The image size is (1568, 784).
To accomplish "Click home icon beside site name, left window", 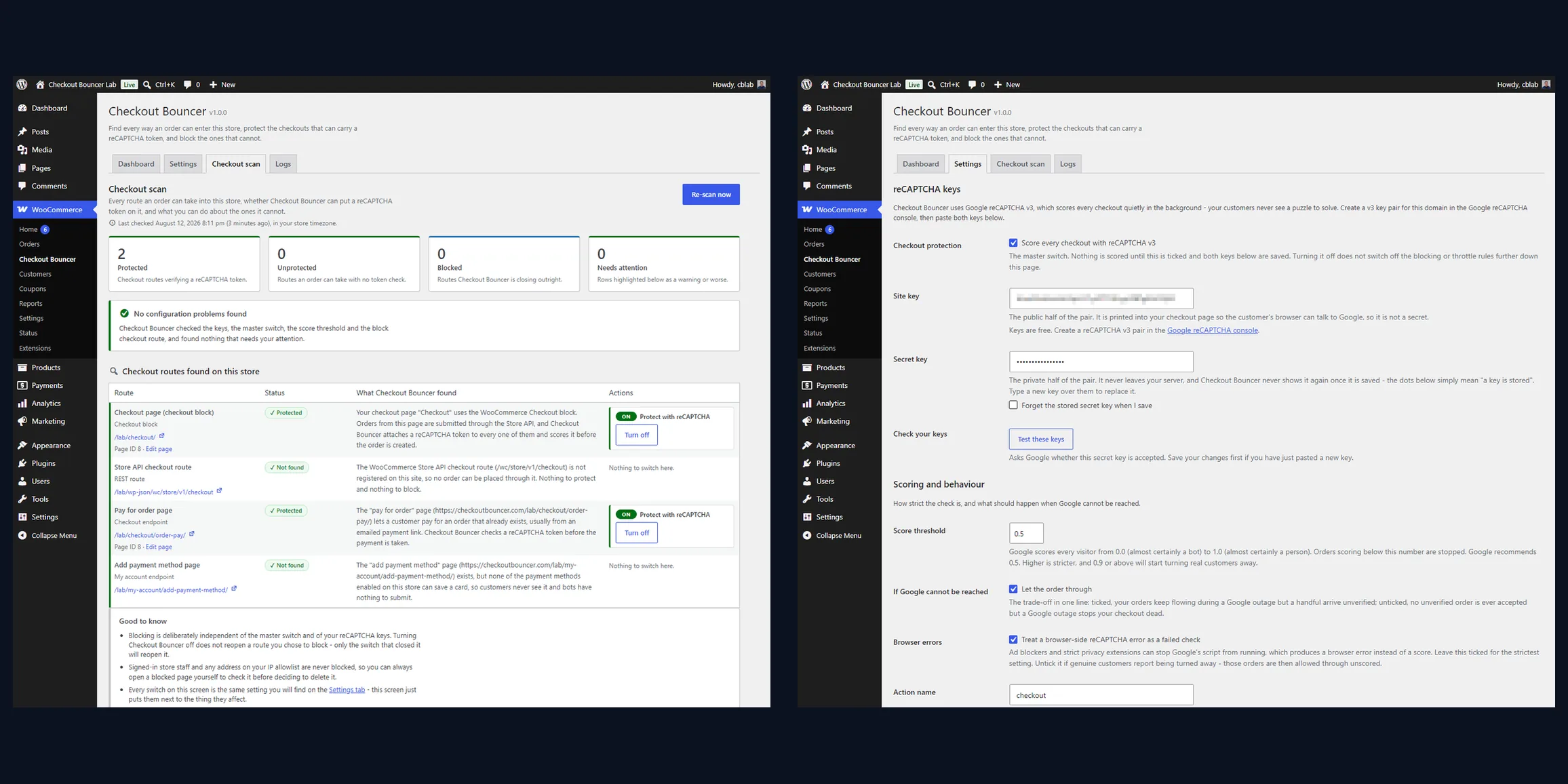I will pos(40,85).
